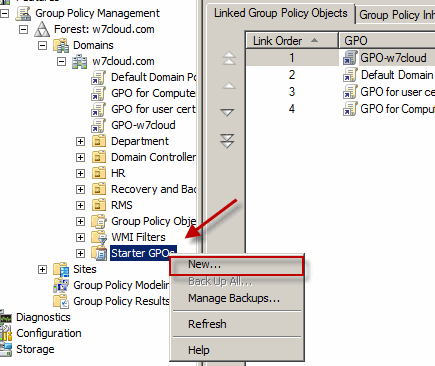Click the GPO for Computer icon in tree
The height and width of the screenshot is (366, 435).
click(x=99, y=93)
